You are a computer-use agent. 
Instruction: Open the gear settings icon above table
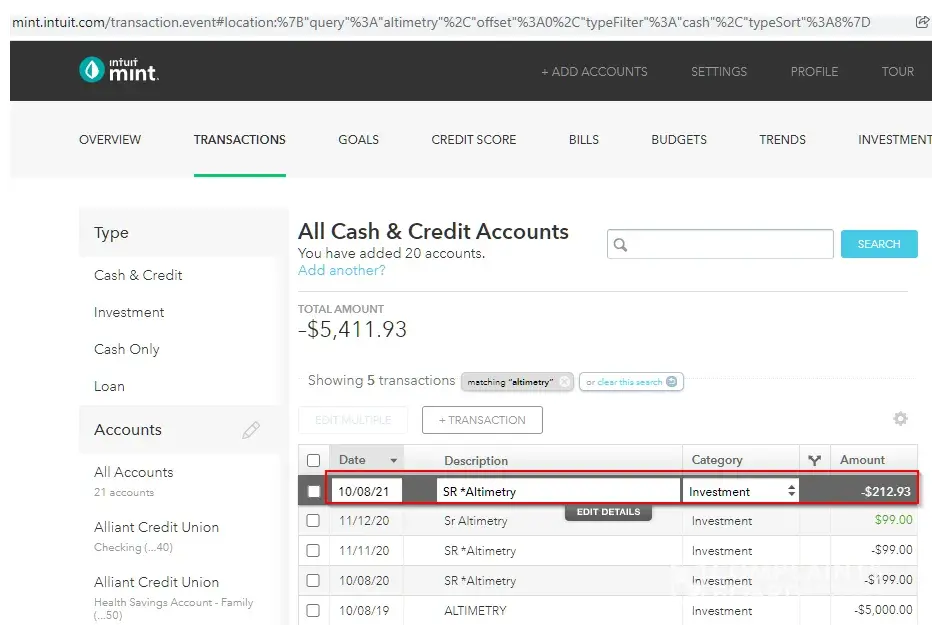pos(900,419)
